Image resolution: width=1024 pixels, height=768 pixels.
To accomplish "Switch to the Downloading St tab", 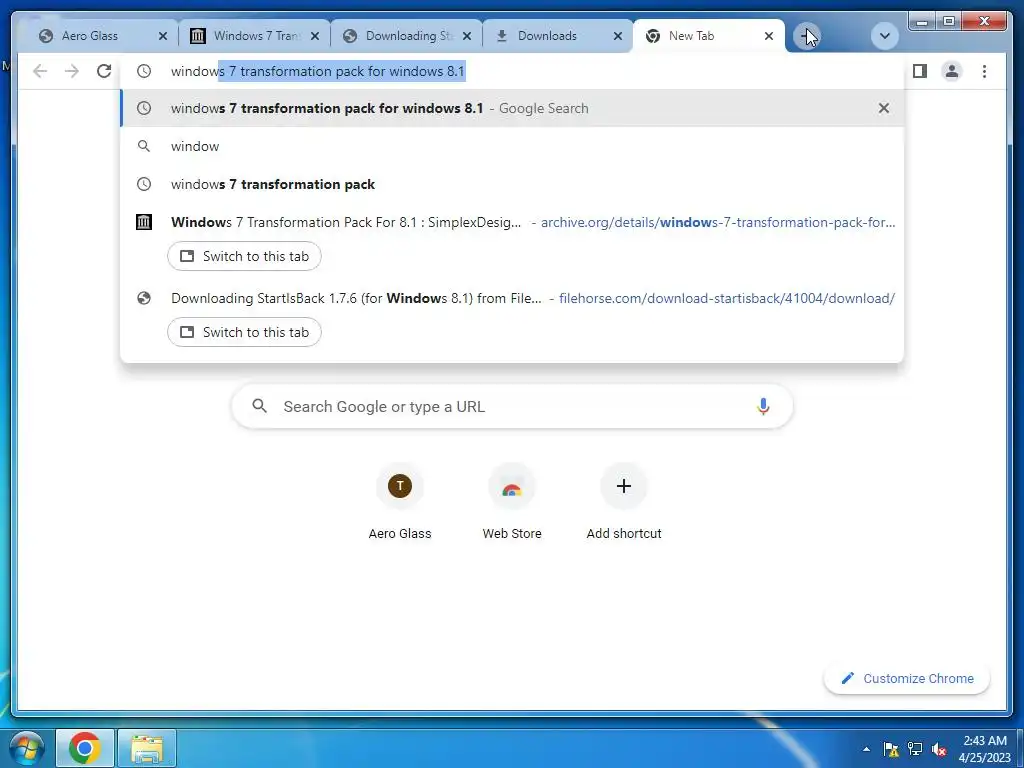I will tap(408, 36).
